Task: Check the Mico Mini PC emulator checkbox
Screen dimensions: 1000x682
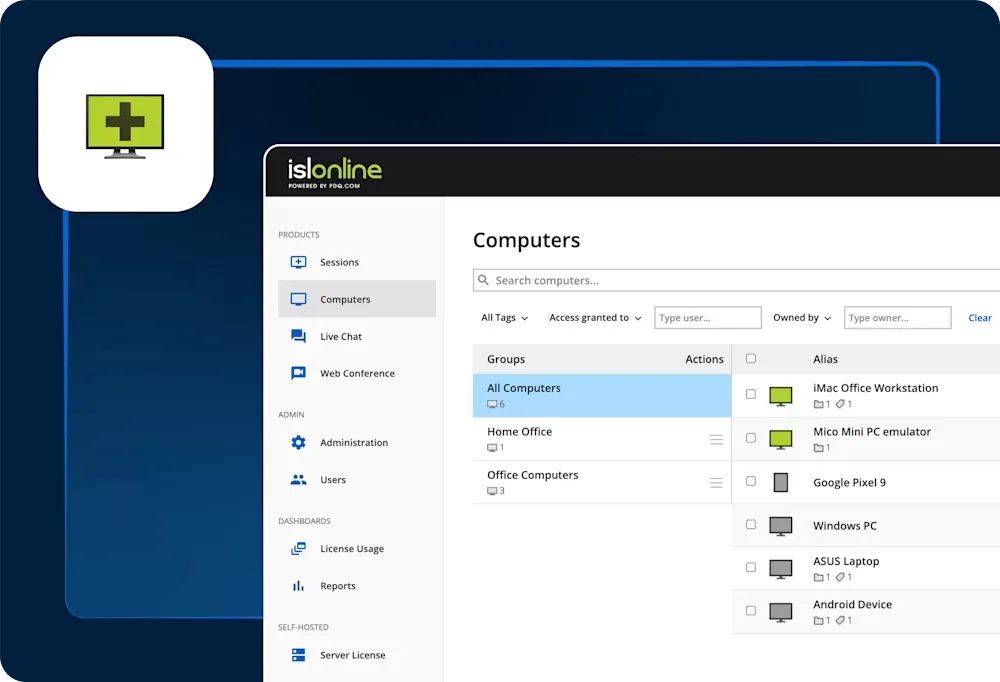Action: coord(751,438)
